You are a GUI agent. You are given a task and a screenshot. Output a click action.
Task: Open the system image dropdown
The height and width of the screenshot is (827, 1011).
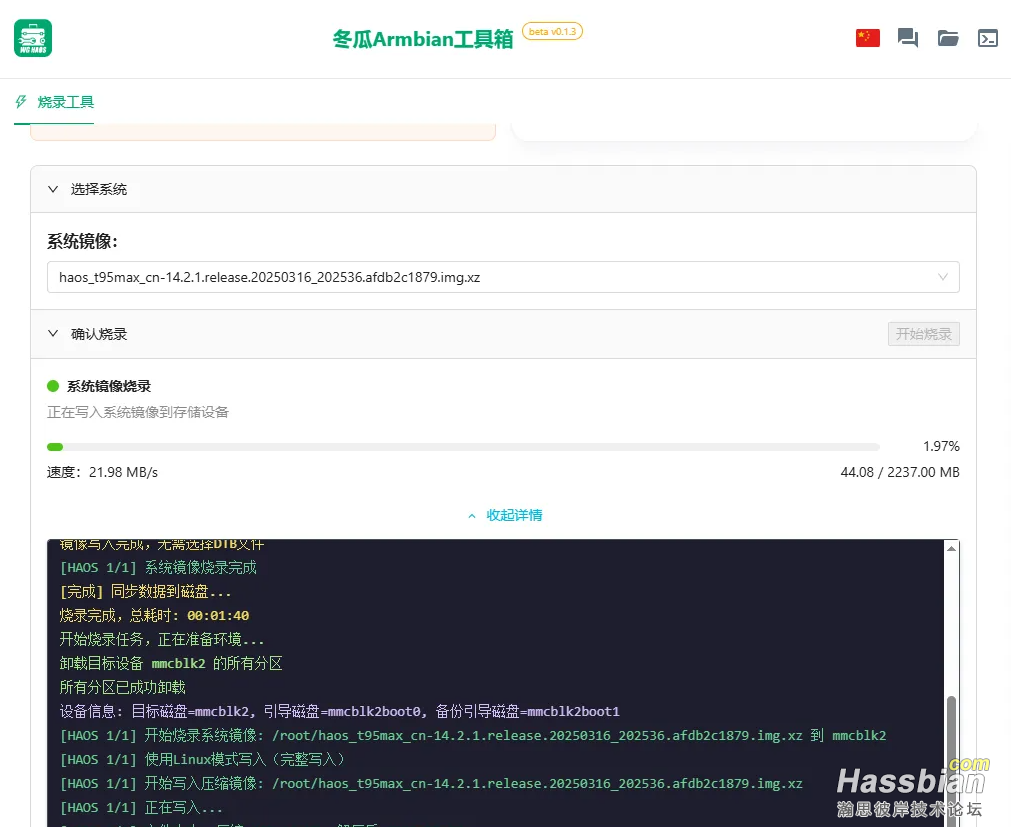[503, 277]
